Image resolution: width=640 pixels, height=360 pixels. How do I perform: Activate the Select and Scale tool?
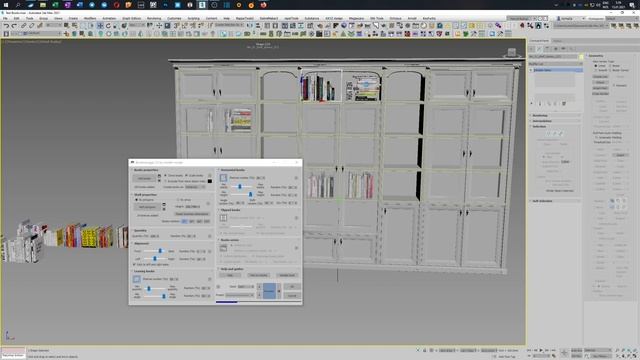pyautogui.click(x=116, y=26)
